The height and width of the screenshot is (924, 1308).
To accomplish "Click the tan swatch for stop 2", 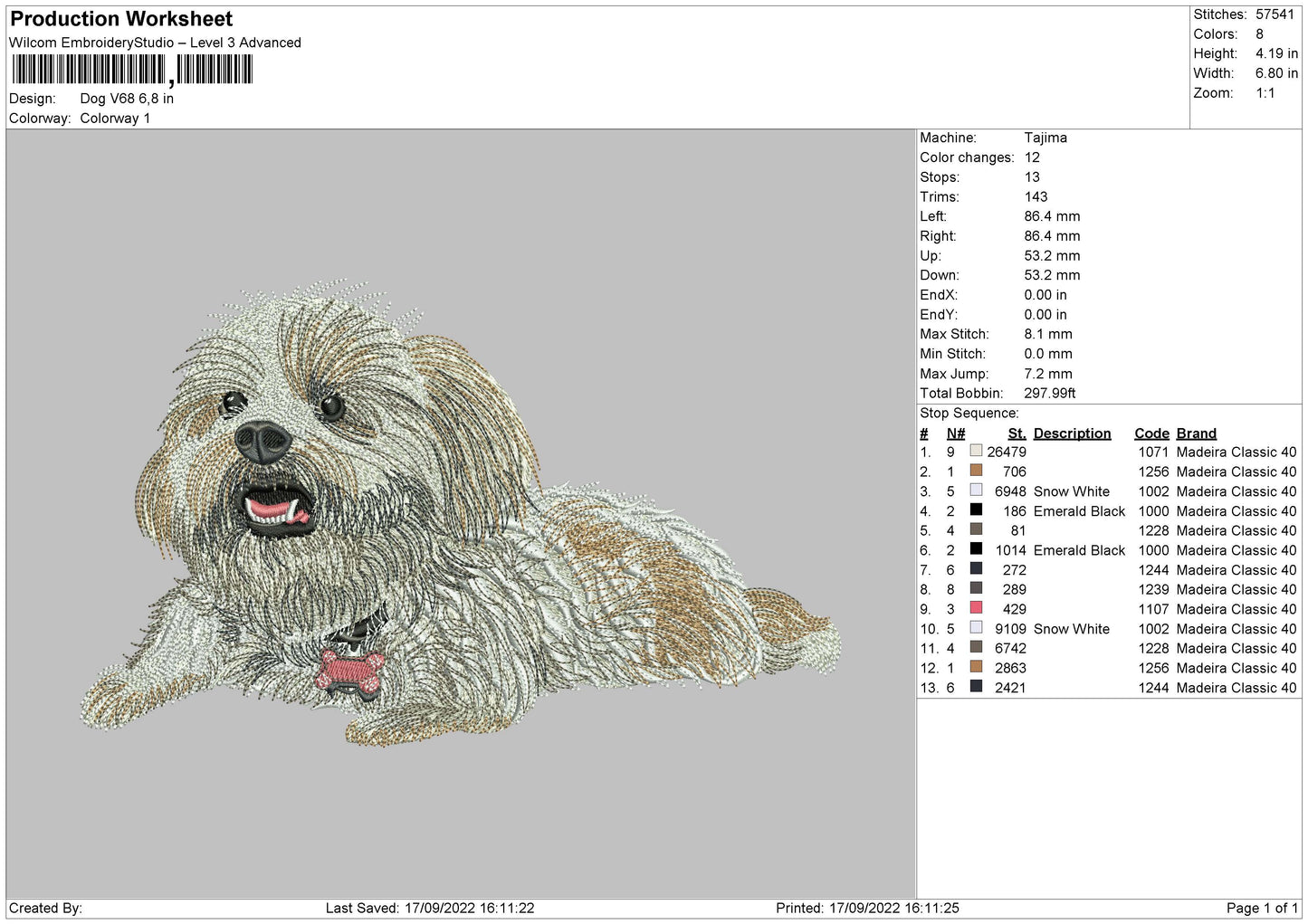I will pos(976,471).
